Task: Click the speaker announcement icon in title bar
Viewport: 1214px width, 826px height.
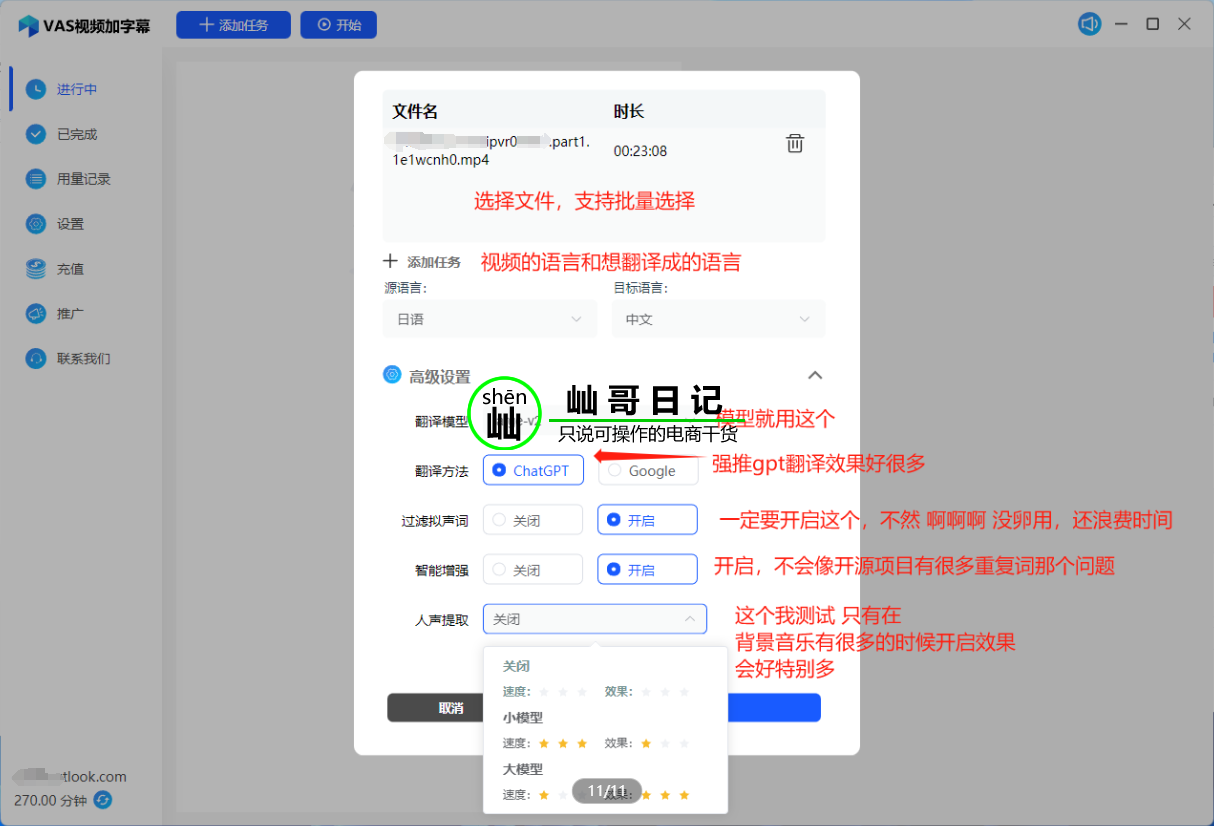Action: click(x=1089, y=24)
